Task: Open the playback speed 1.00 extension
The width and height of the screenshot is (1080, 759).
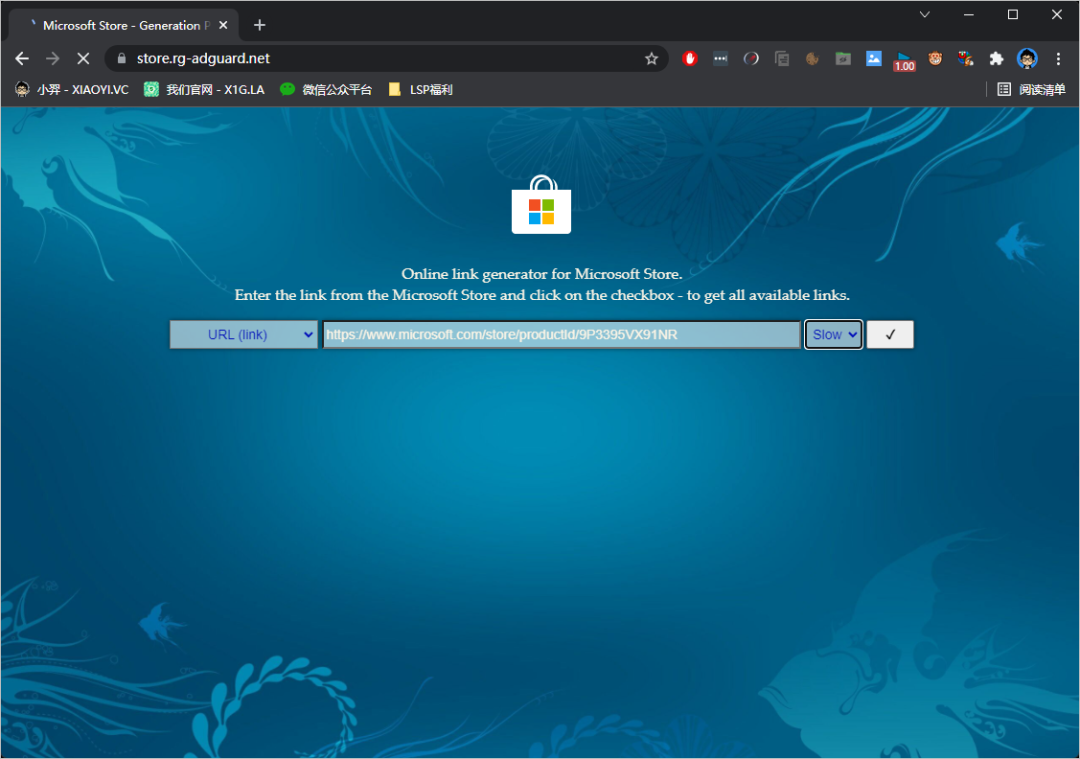Action: tap(904, 61)
